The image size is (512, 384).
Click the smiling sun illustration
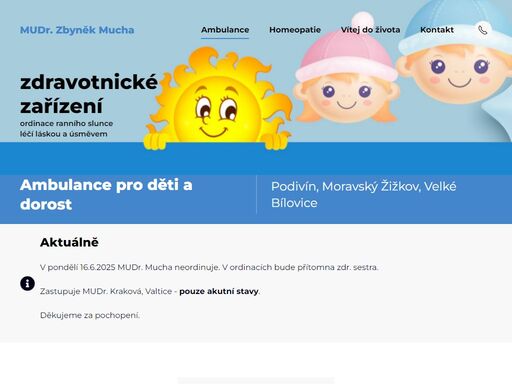click(x=218, y=99)
